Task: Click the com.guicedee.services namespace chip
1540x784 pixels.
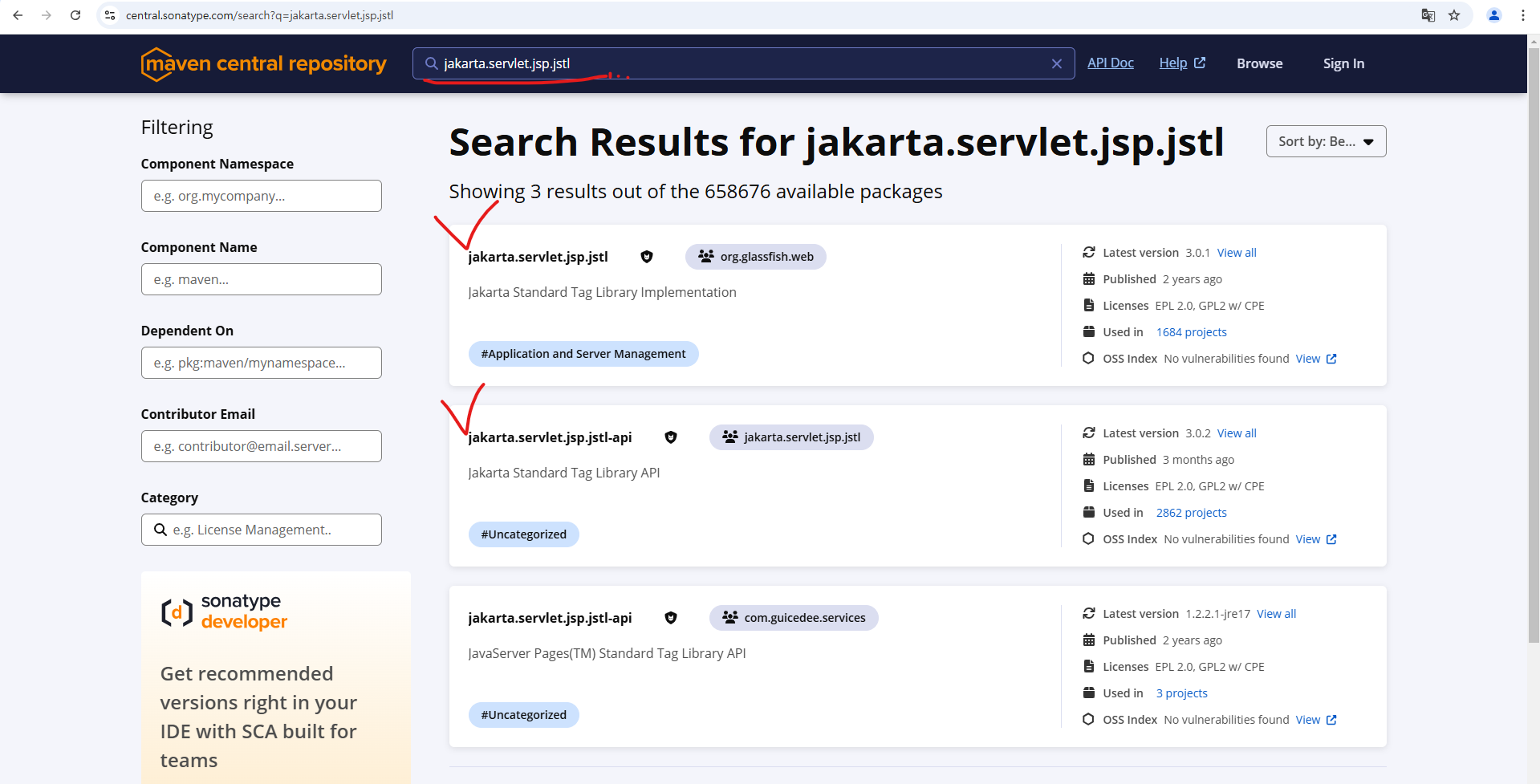Action: pyautogui.click(x=794, y=618)
